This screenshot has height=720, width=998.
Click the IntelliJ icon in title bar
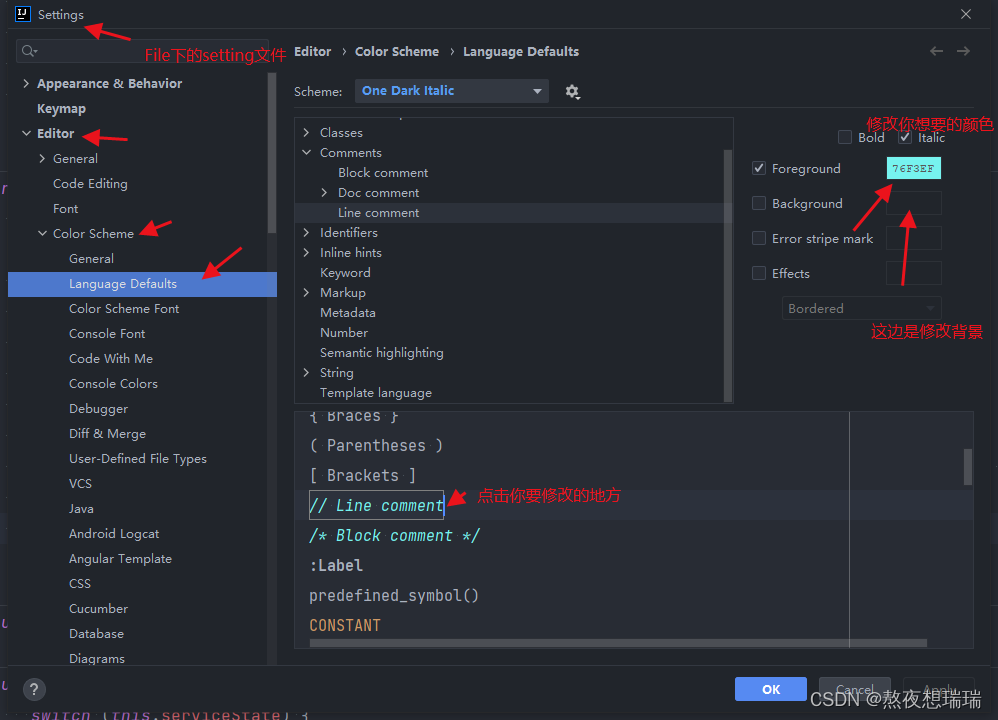23,14
